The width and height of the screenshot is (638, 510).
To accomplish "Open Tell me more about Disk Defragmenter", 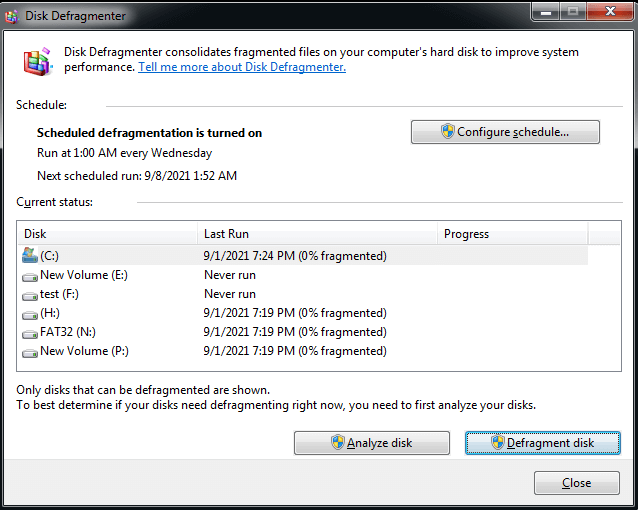I will click(242, 67).
